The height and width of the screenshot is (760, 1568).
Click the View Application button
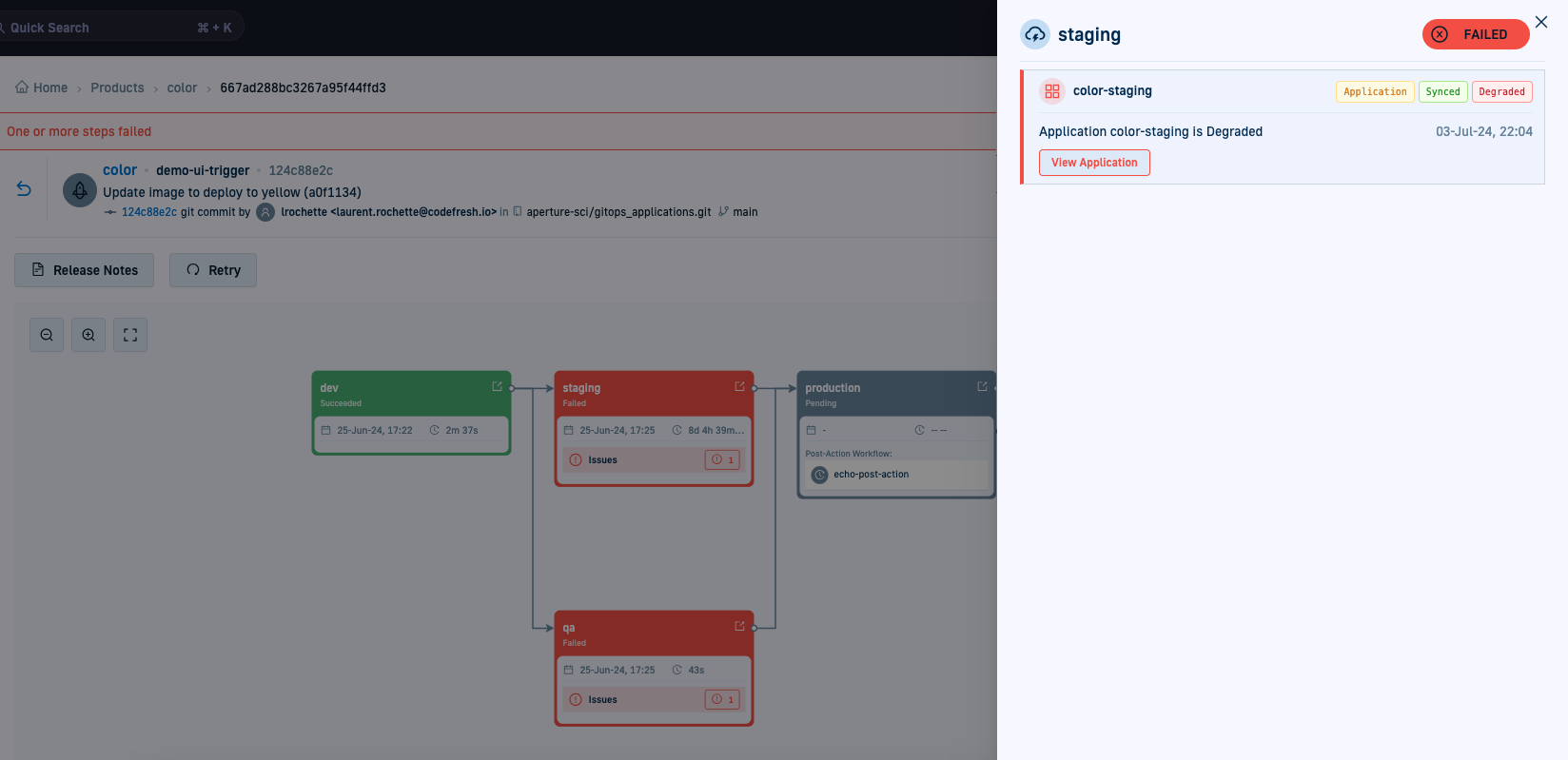(1094, 163)
